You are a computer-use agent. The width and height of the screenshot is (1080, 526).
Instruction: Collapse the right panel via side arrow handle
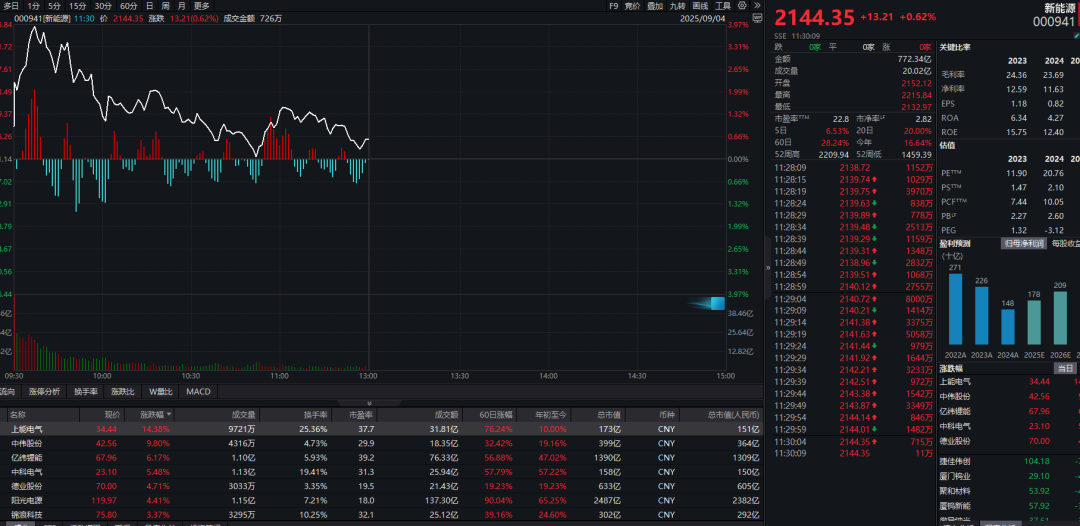(x=768, y=268)
